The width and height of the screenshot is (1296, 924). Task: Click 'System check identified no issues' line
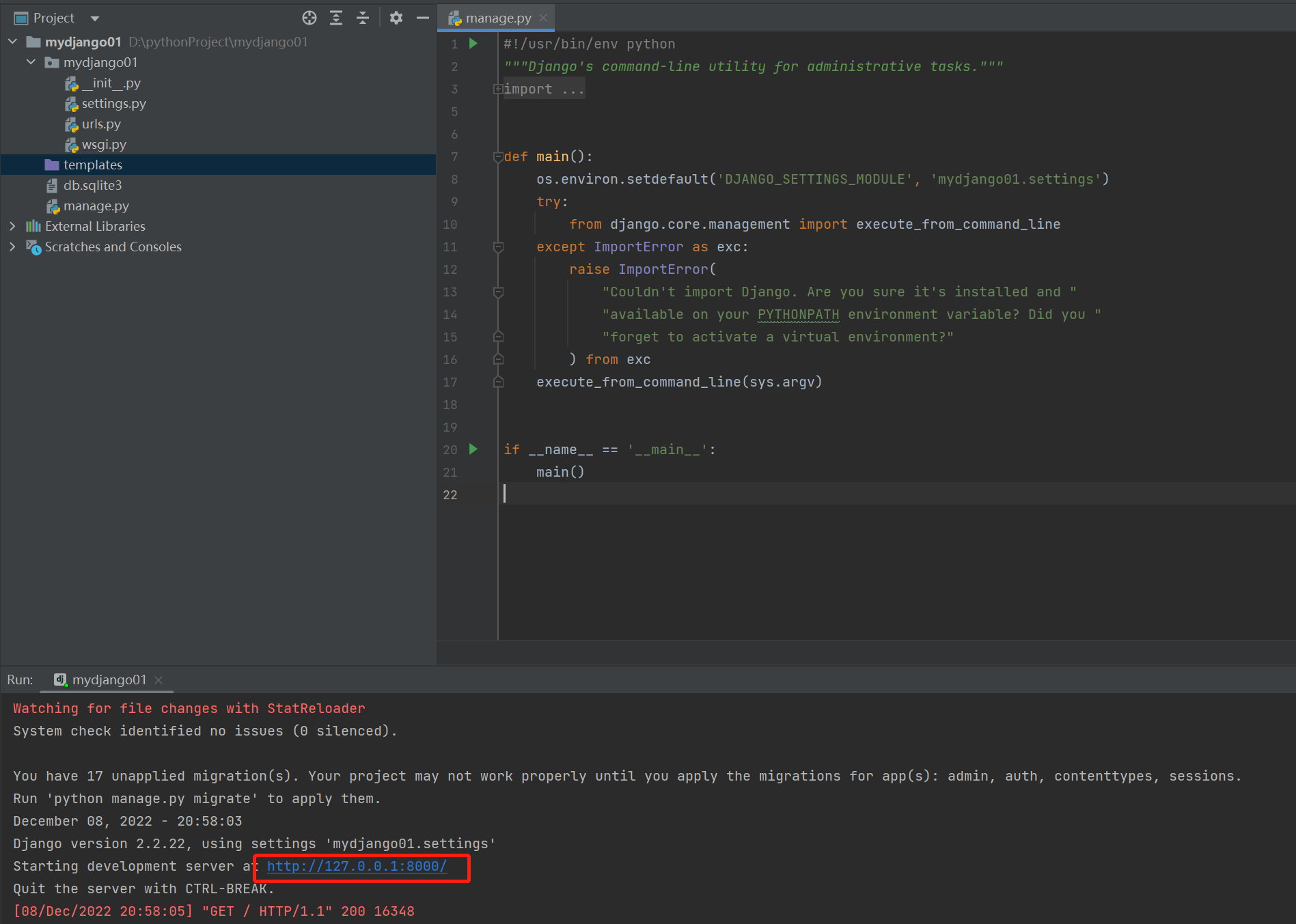click(x=205, y=731)
